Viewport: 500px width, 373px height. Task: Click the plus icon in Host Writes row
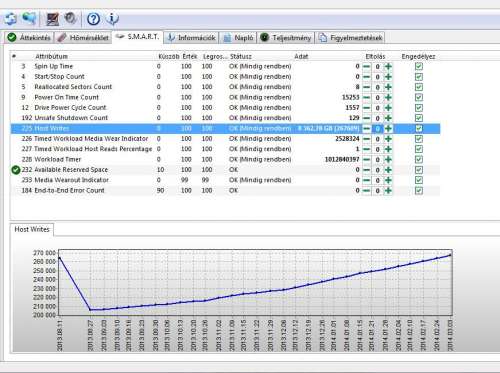[x=388, y=129]
